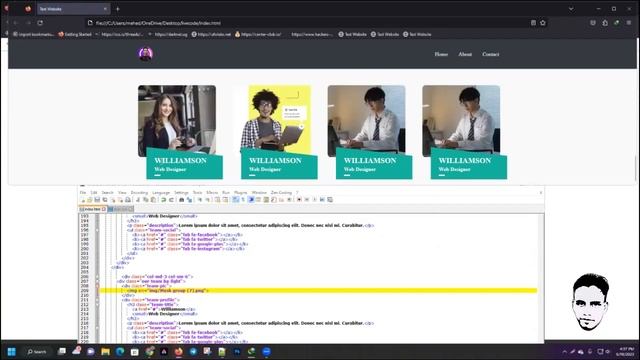Click the taskbar Search box
The width and height of the screenshot is (640, 360).
pos(37,351)
